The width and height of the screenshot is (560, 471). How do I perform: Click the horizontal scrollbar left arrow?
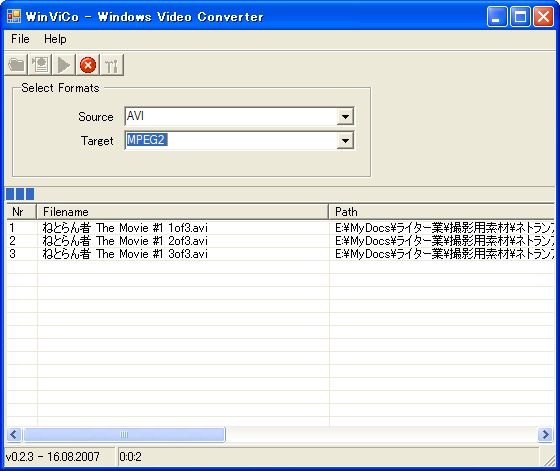click(x=14, y=435)
